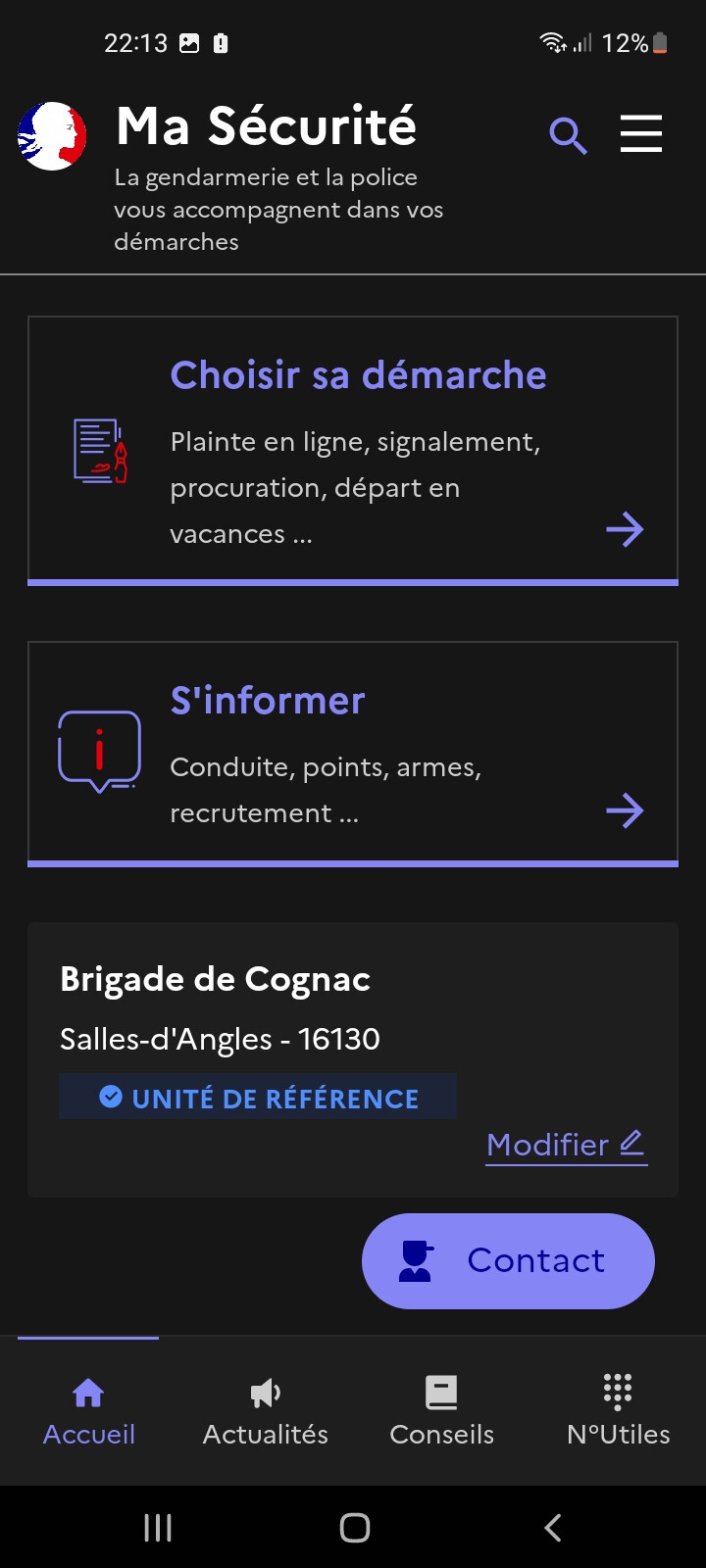The width and height of the screenshot is (706, 1568).
Task: Tap the Brigade de Cognac title
Action: 215,979
